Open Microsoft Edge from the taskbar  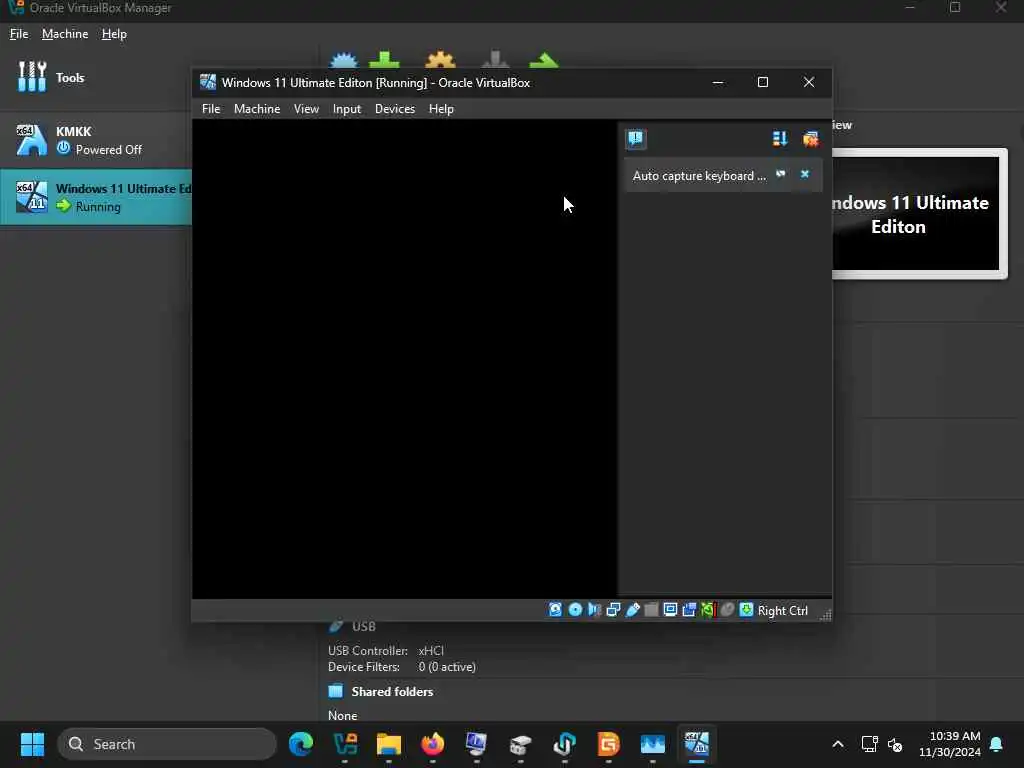(301, 744)
